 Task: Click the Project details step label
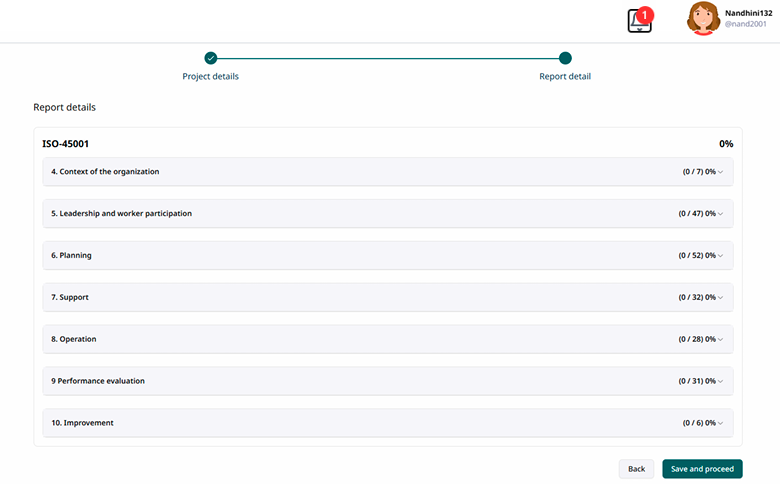210,76
